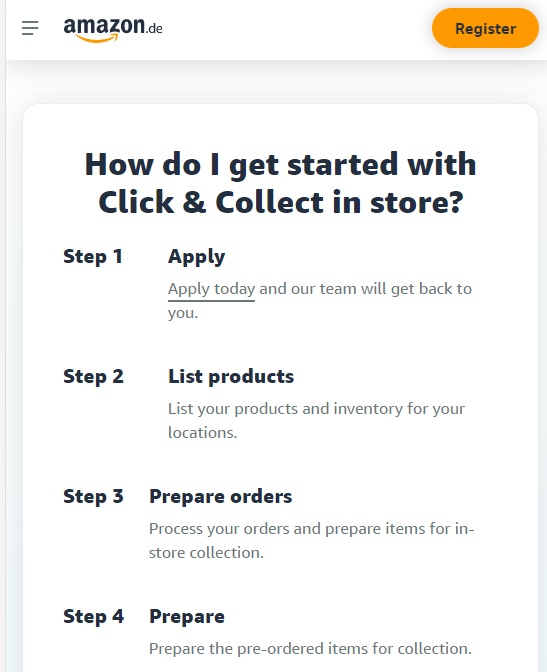The height and width of the screenshot is (672, 547).
Task: Click the 'Click & Collect in store?' heading line
Action: (x=280, y=202)
